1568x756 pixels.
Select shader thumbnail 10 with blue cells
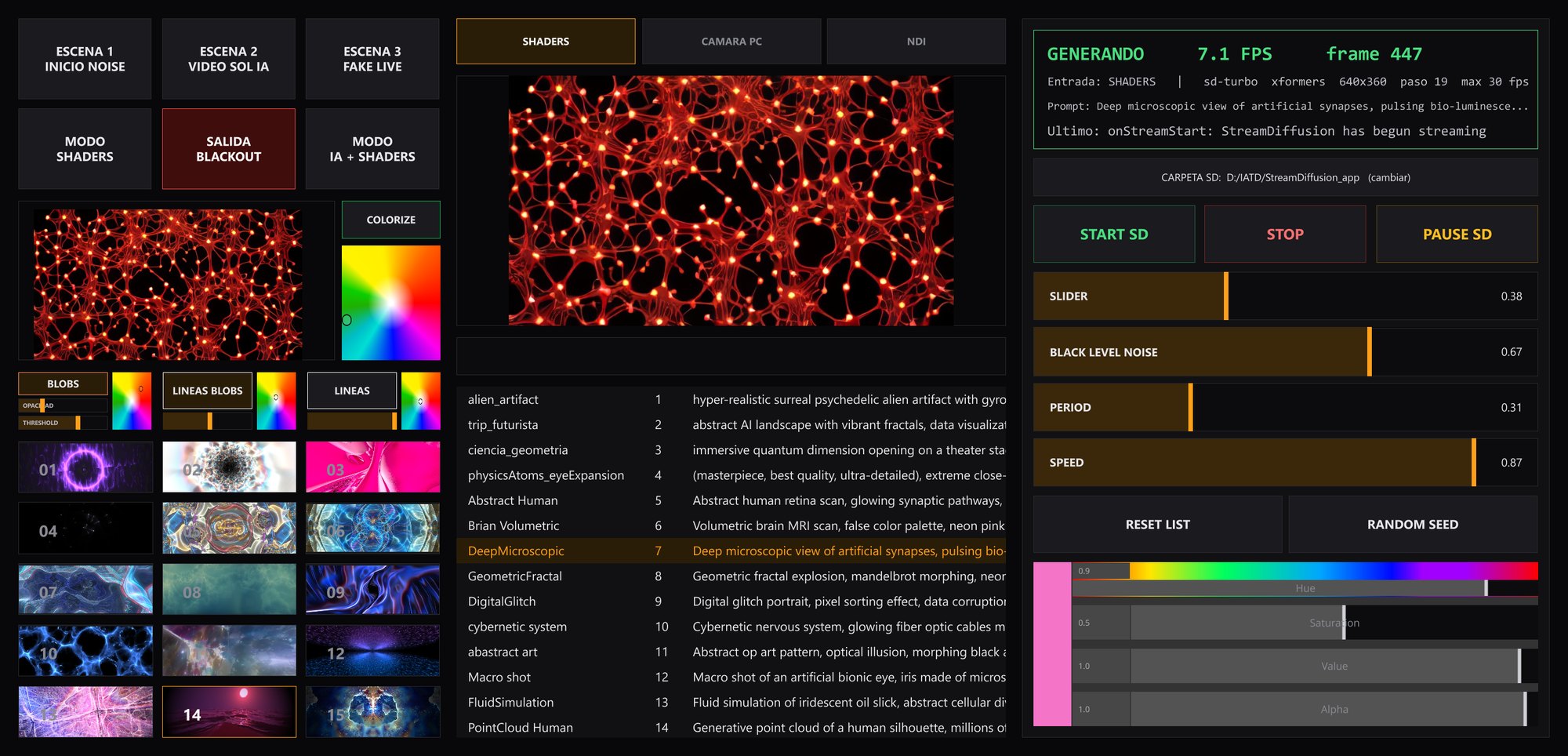pos(85,651)
